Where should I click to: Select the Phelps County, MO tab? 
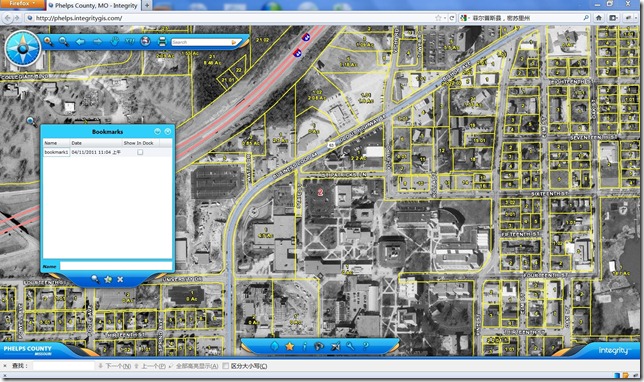point(93,5)
